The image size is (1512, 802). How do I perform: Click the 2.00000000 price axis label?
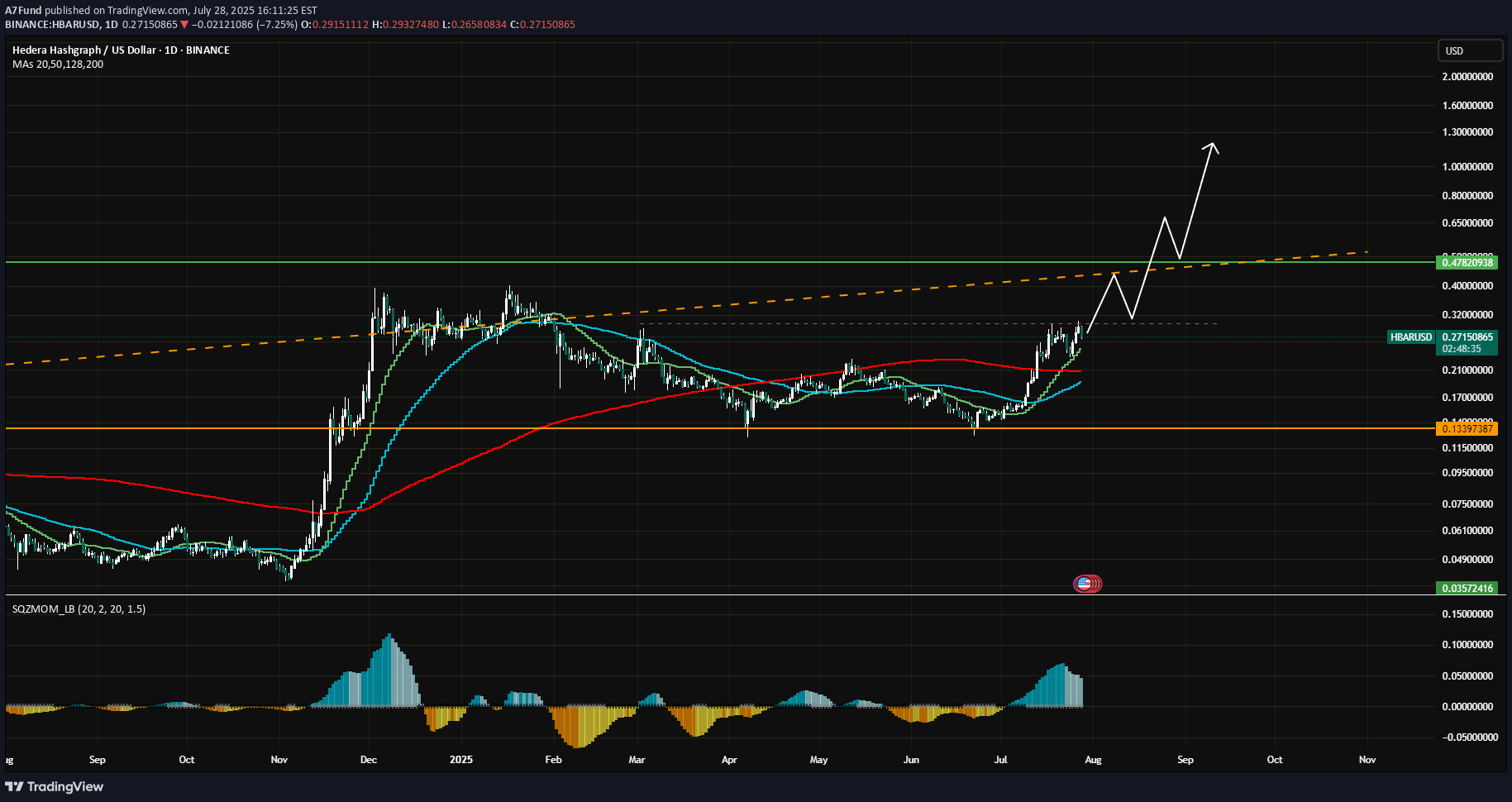[x=1467, y=76]
